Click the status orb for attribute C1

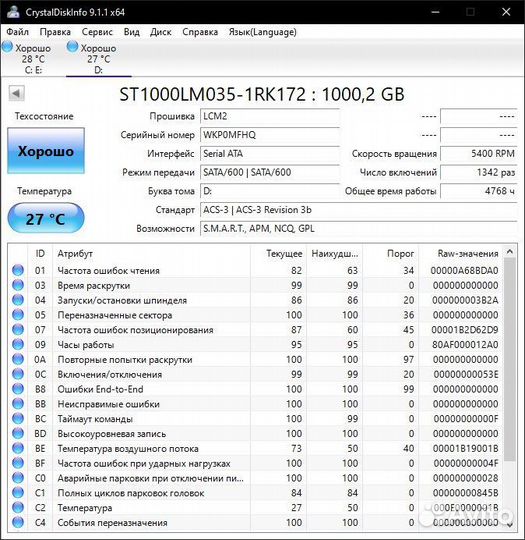18,492
